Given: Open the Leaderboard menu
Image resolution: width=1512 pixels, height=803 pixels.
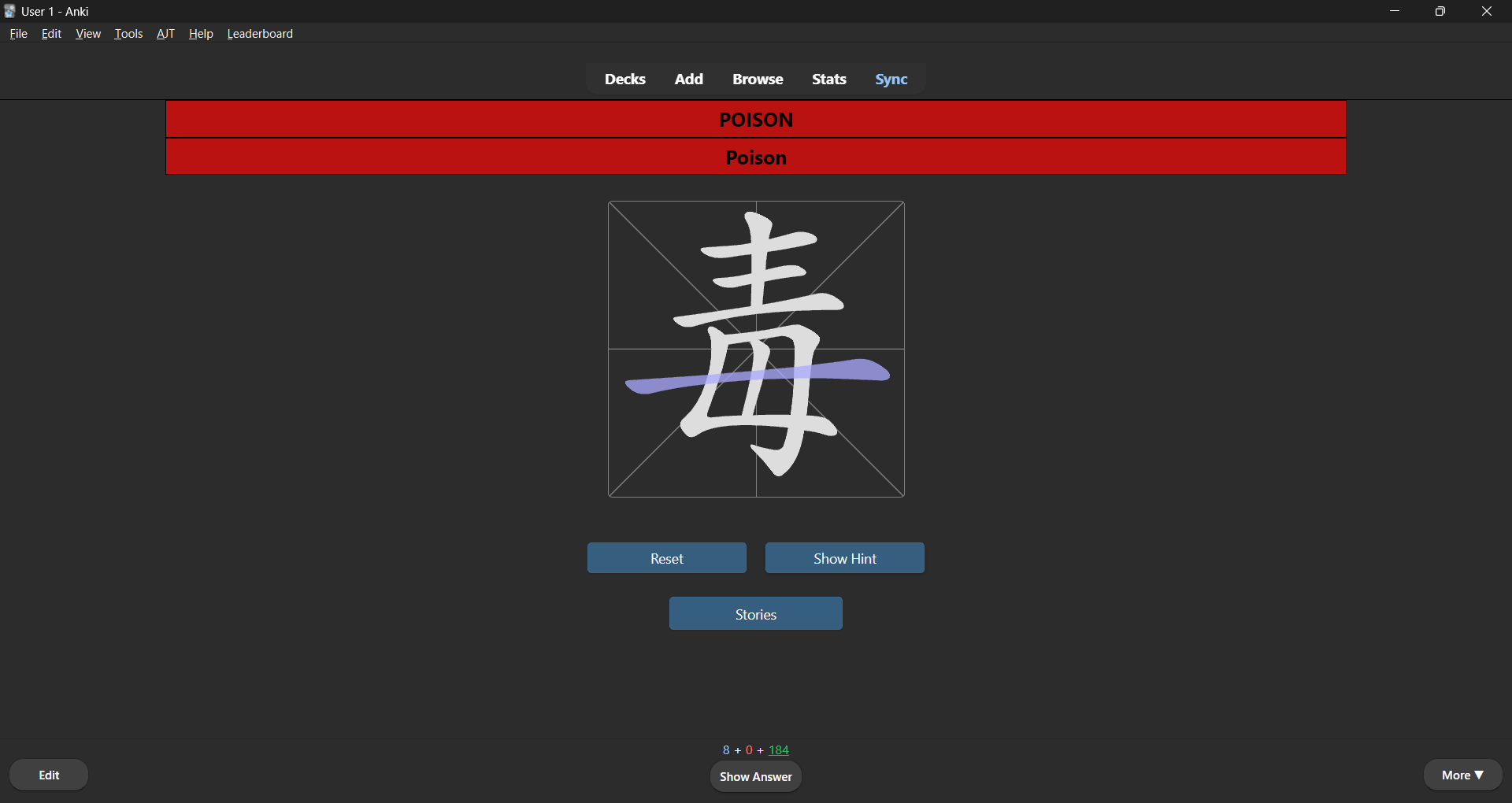Looking at the screenshot, I should (260, 34).
